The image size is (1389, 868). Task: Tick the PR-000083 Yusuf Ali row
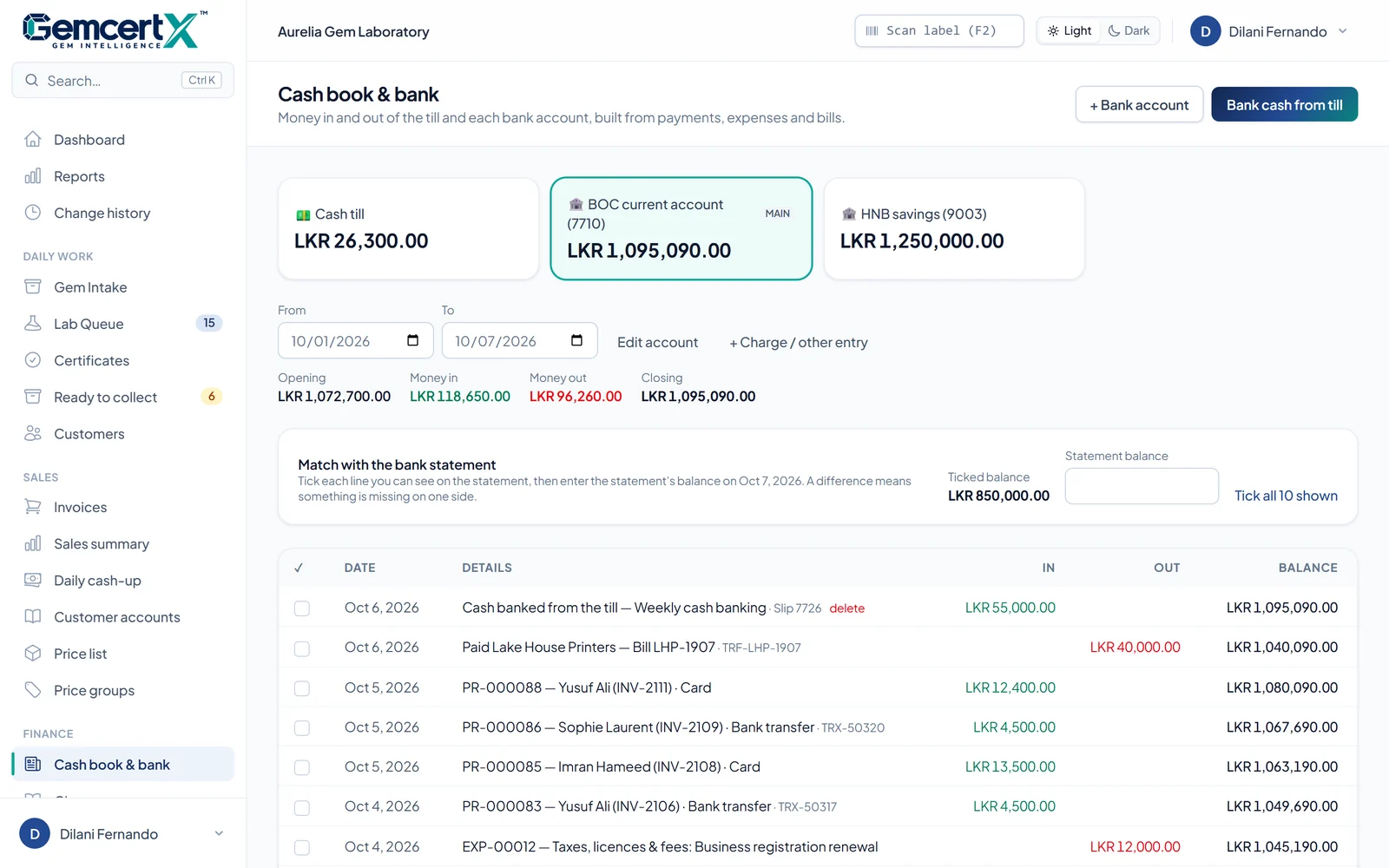(302, 807)
